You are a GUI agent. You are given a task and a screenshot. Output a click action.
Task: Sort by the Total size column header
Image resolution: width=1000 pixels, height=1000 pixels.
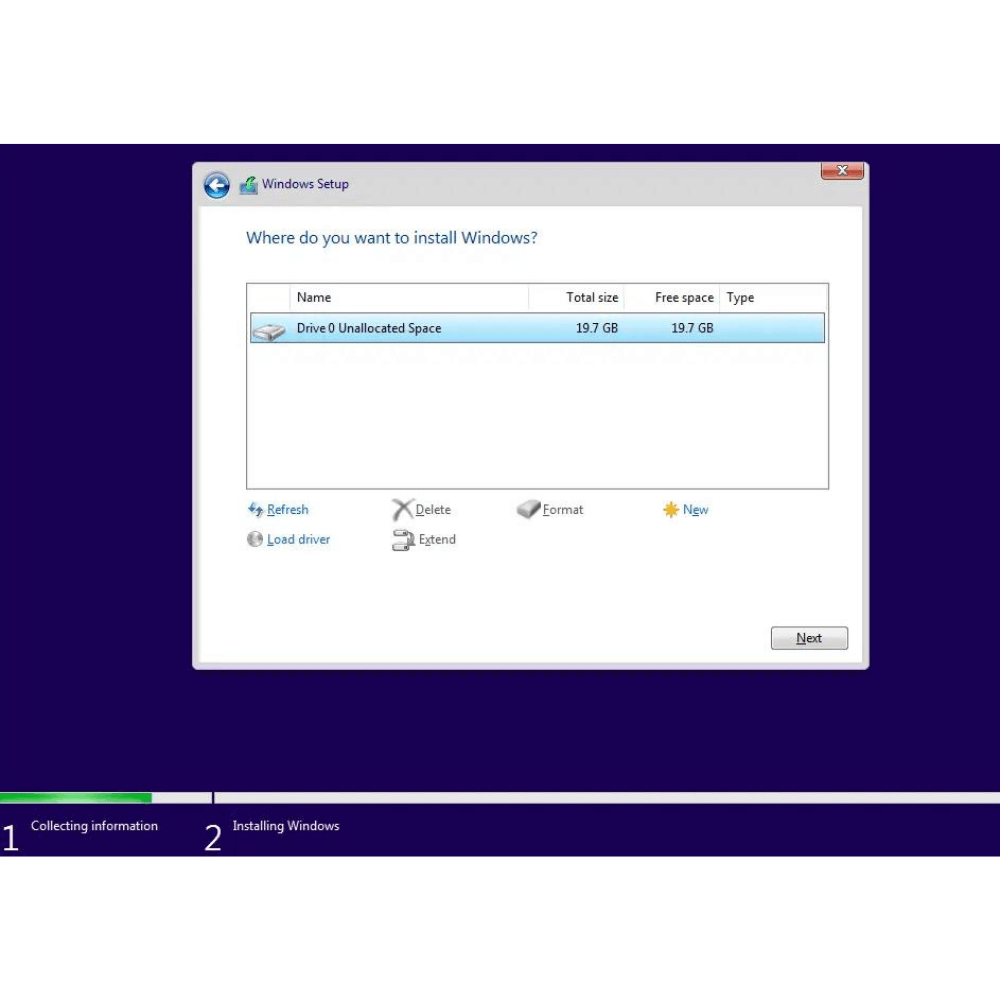[592, 298]
